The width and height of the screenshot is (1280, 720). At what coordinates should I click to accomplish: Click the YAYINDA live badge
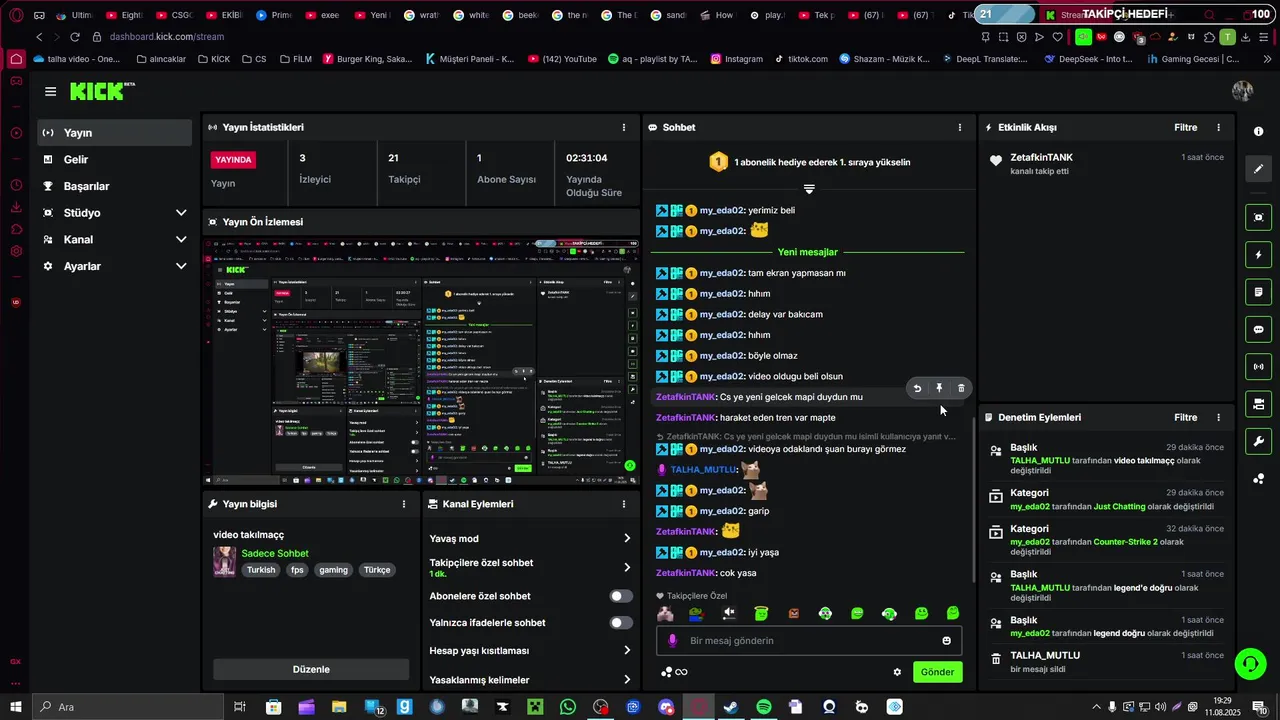point(233,159)
